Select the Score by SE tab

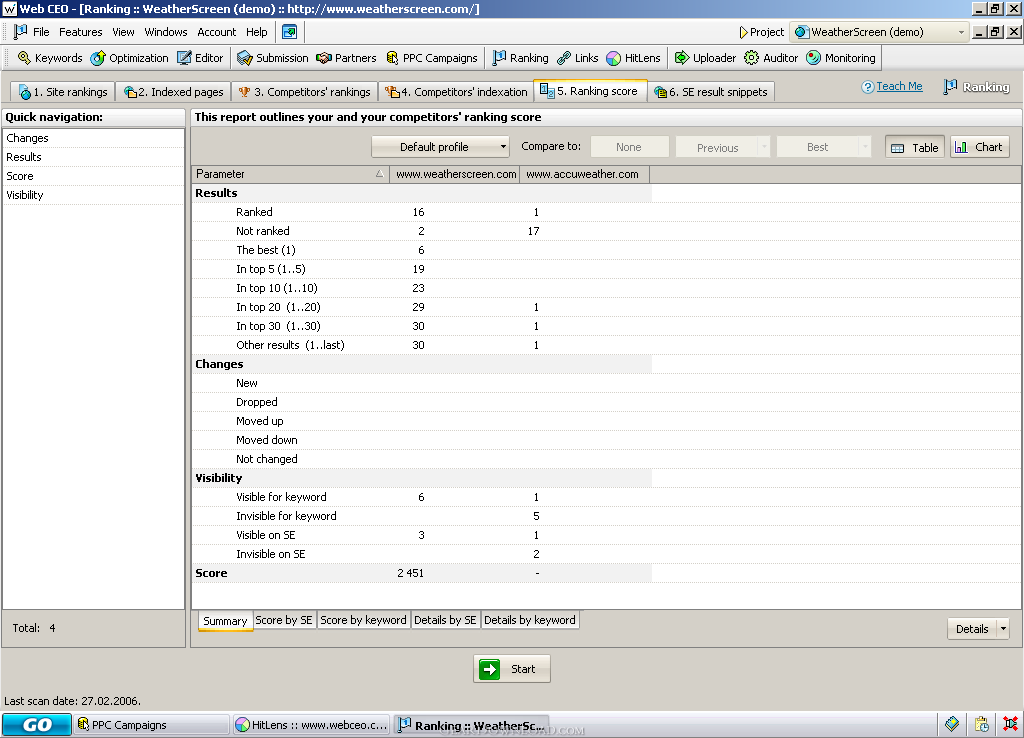[284, 620]
